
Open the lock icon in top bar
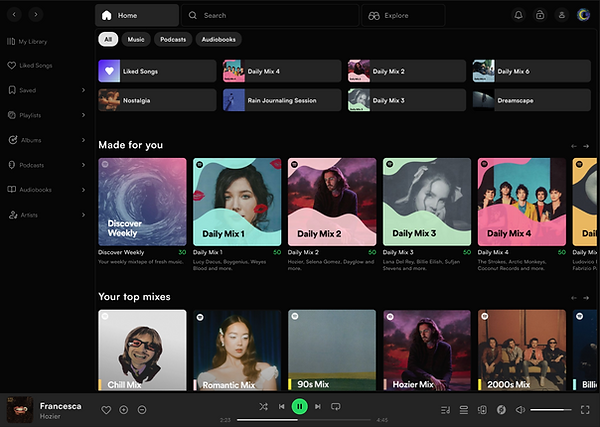(x=540, y=15)
